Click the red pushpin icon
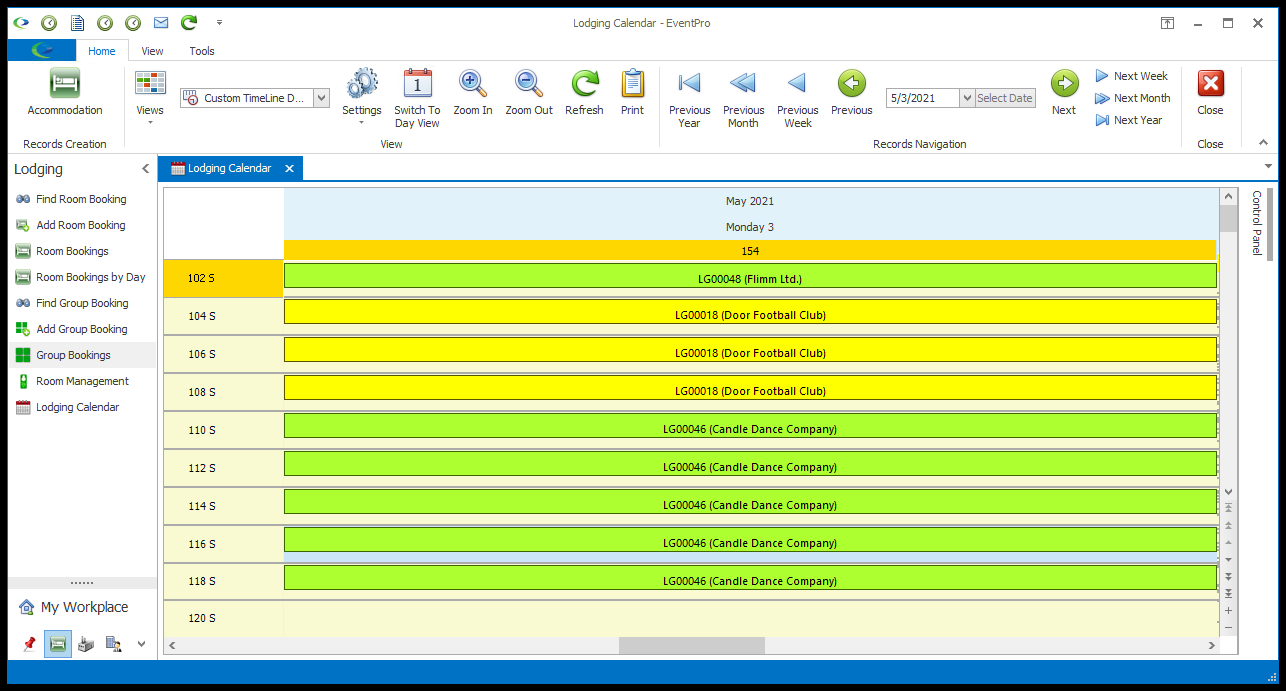1286x691 pixels. coord(29,644)
